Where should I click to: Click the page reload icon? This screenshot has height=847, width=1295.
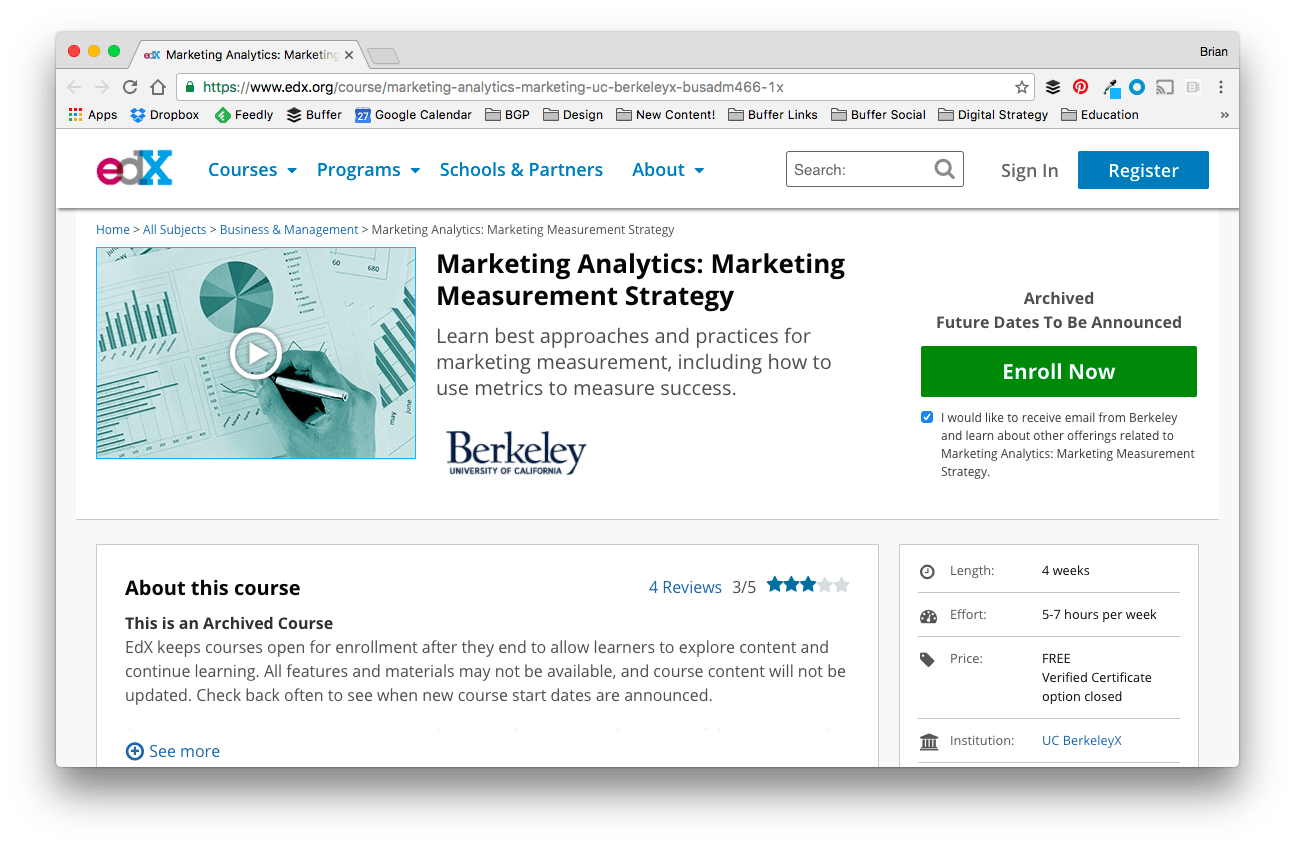tap(130, 87)
